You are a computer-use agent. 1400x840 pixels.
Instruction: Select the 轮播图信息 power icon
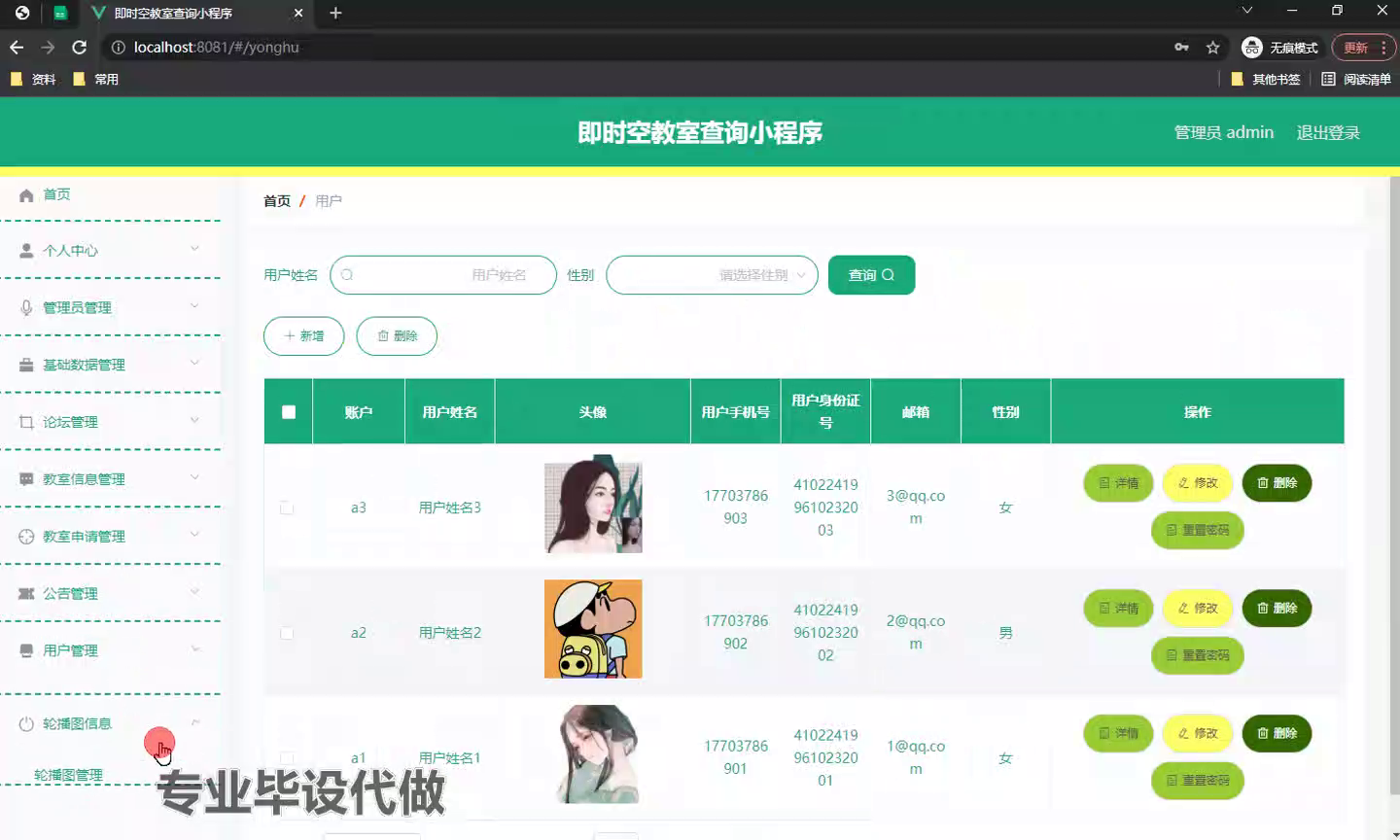tap(26, 723)
